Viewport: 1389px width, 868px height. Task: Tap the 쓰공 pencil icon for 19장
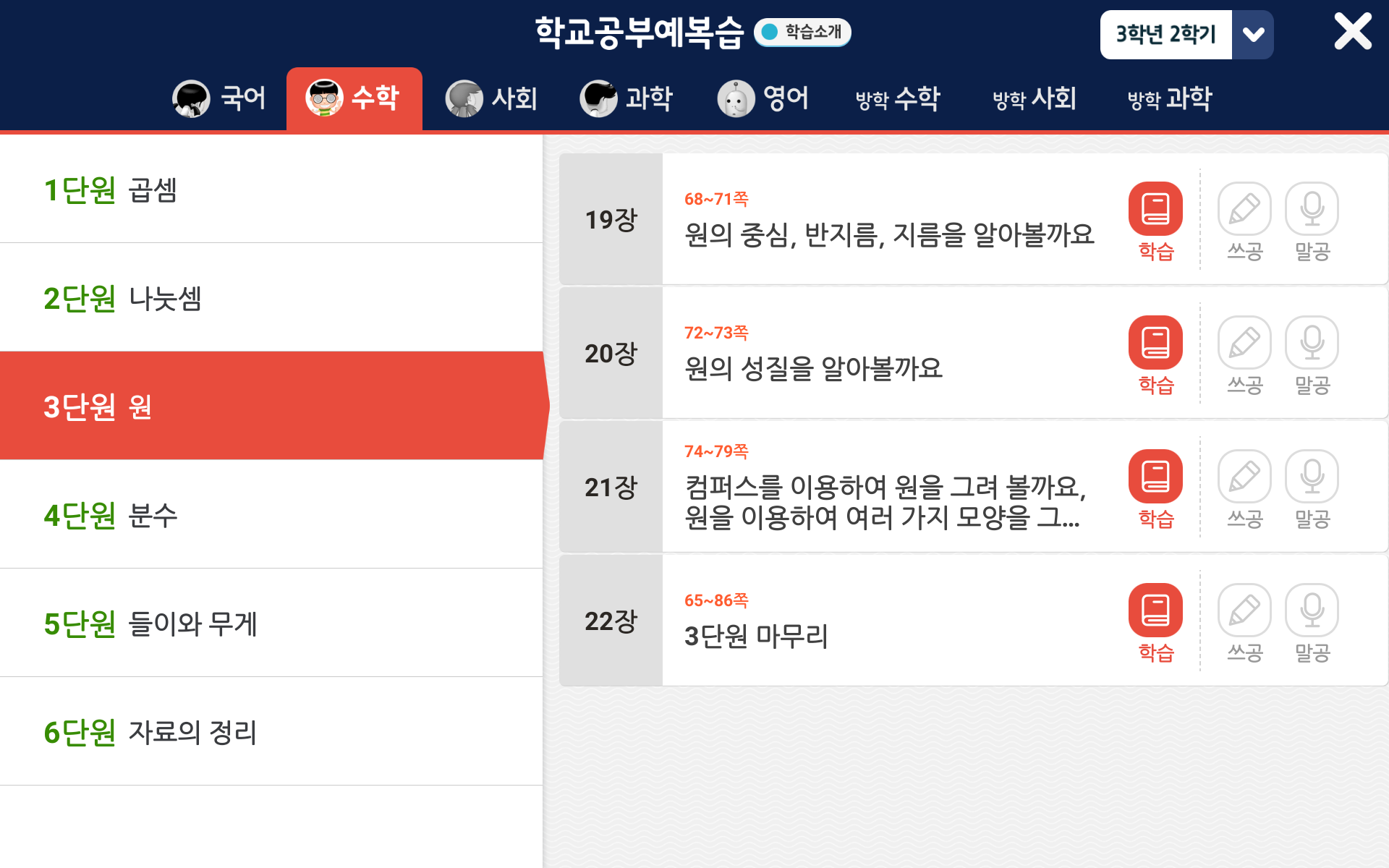click(x=1244, y=209)
